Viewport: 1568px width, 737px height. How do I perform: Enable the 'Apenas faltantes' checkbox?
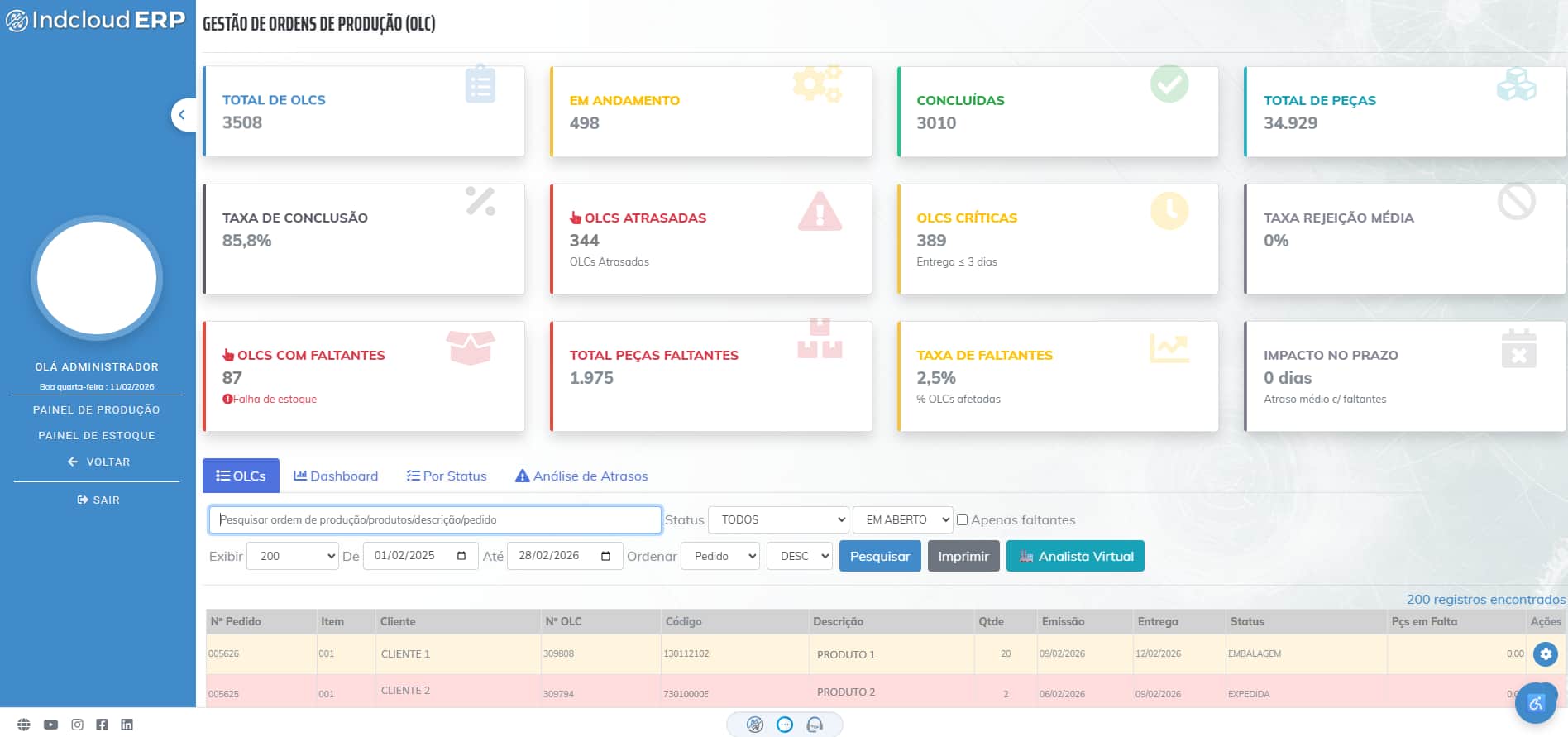pyautogui.click(x=962, y=520)
